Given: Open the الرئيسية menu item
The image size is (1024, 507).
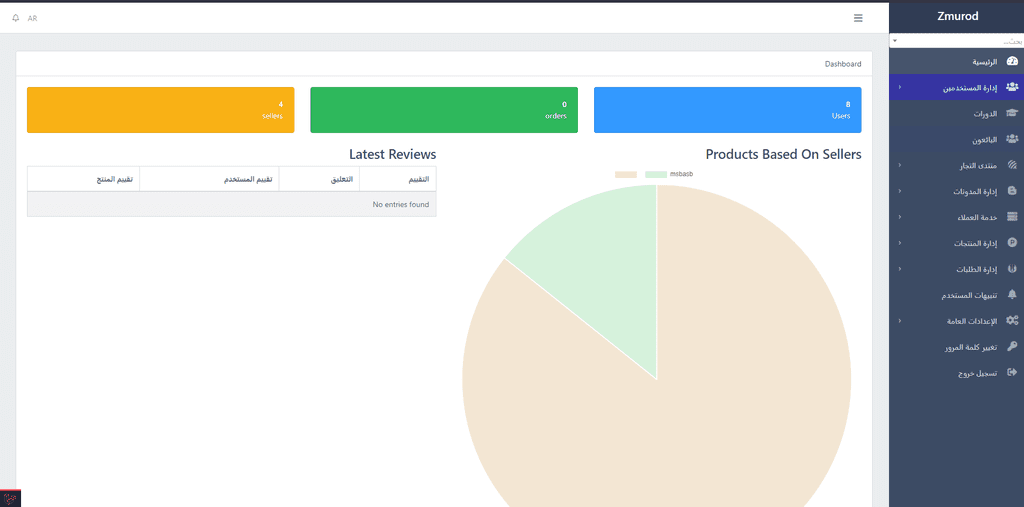Looking at the screenshot, I should click(x=956, y=61).
